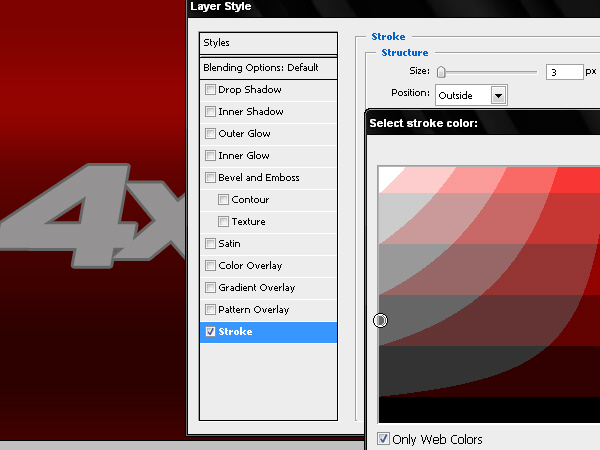This screenshot has height=450, width=600.
Task: Select the Styles list header
Action: 268,43
